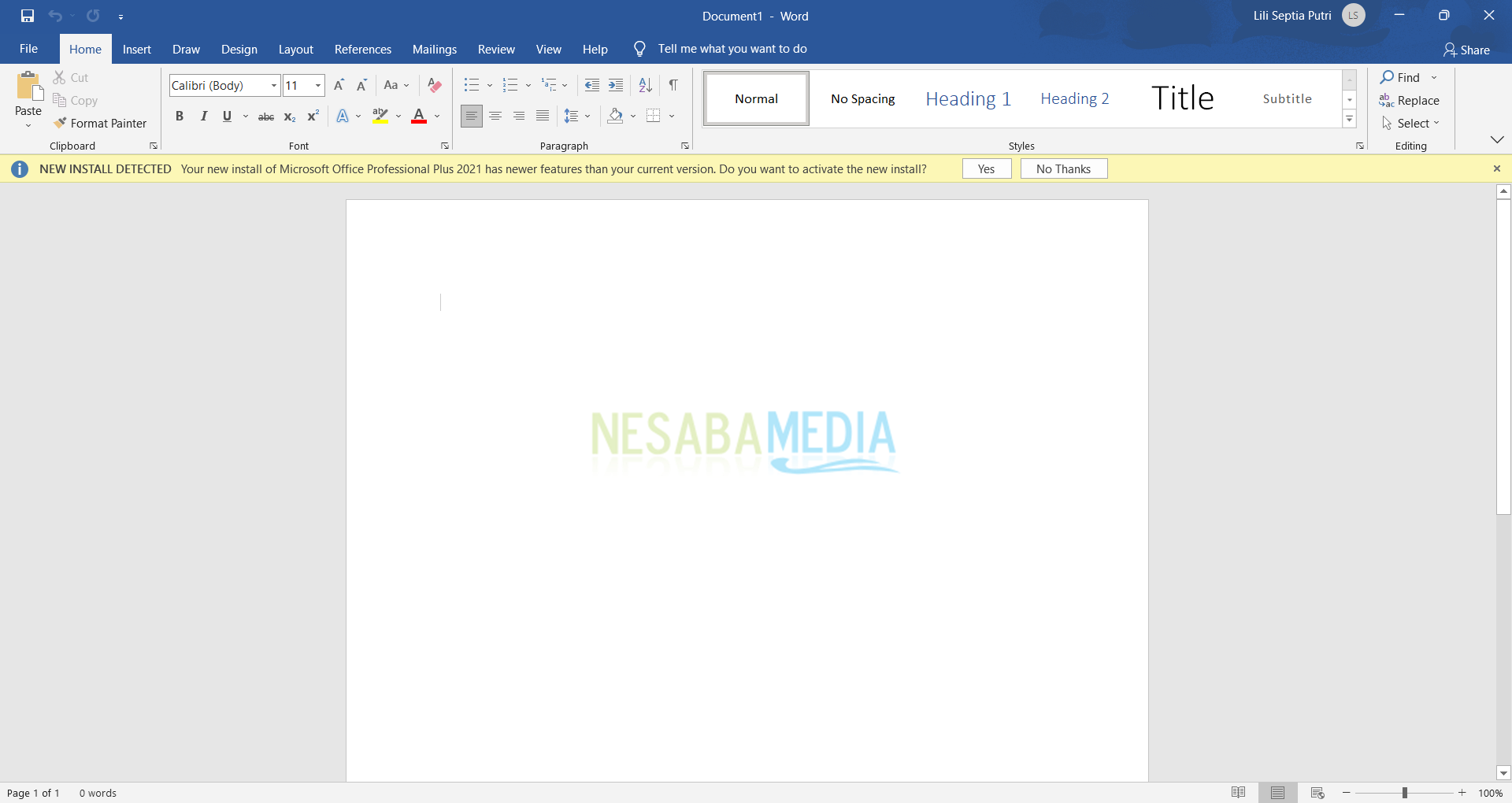Apply shading paint bucket
1512x803 pixels.
[616, 117]
